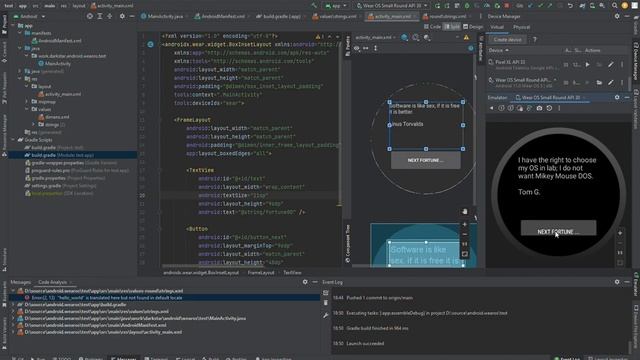The image size is (640, 360).
Task: Open the Android project view dropdown
Action: pyautogui.click(x=29, y=16)
